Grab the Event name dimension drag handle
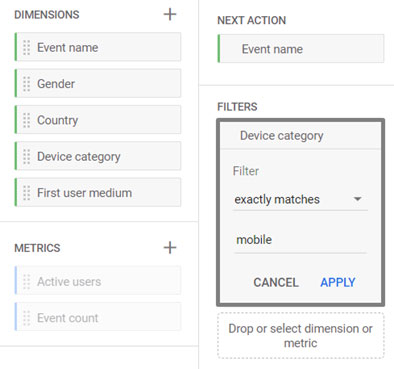The width and height of the screenshot is (394, 369). click(x=26, y=47)
